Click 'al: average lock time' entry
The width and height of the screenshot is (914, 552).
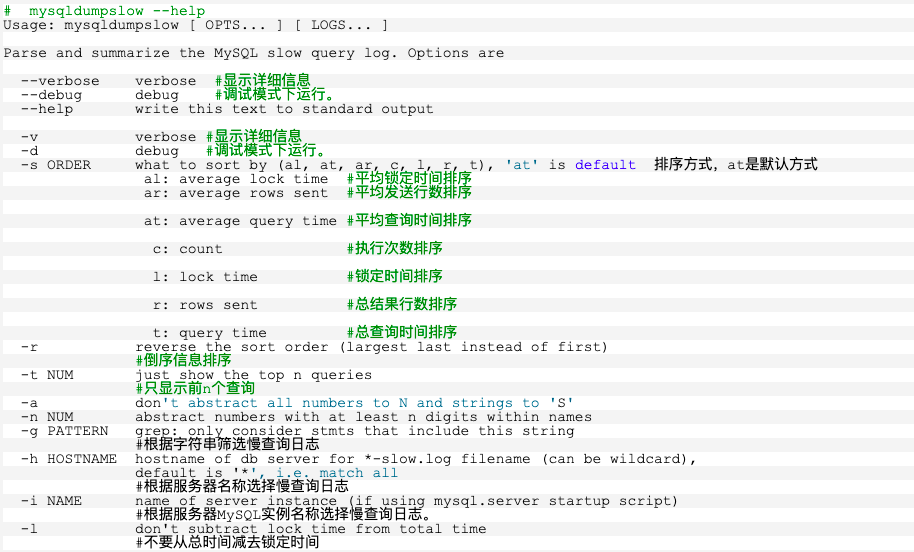pos(236,179)
